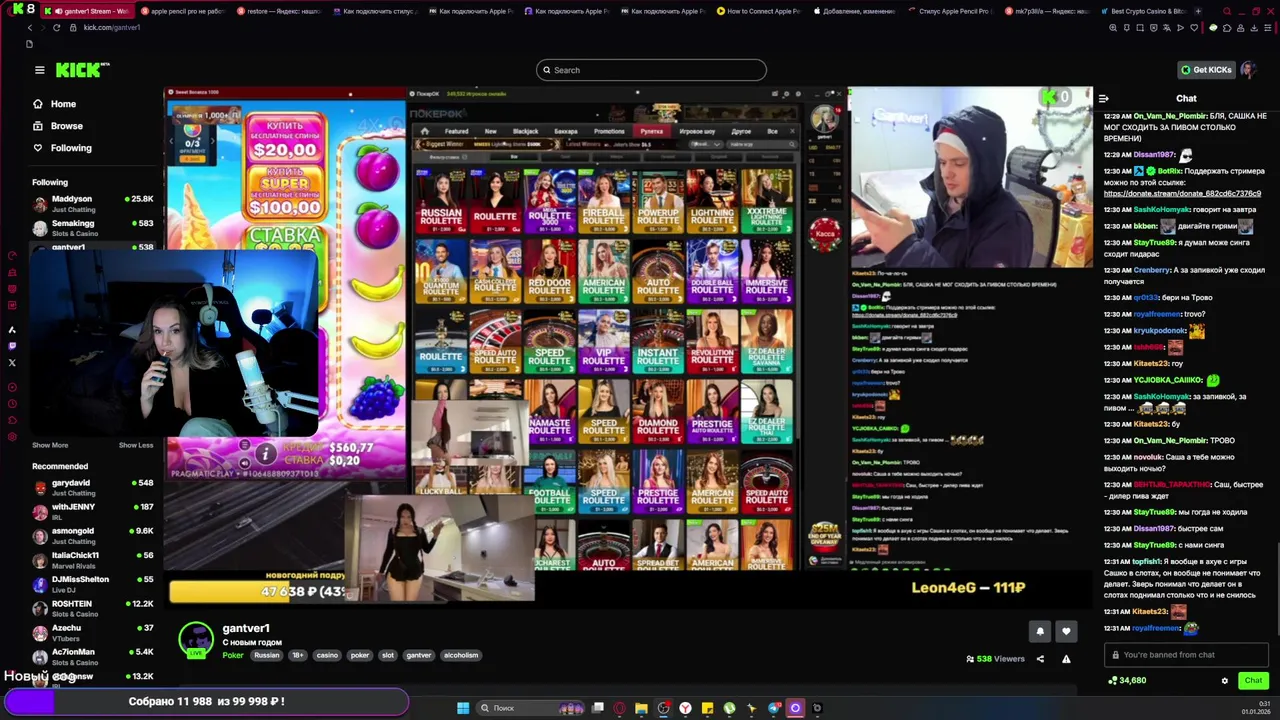The width and height of the screenshot is (1280, 720).
Task: Select the Russian language tag
Action: pyautogui.click(x=267, y=655)
